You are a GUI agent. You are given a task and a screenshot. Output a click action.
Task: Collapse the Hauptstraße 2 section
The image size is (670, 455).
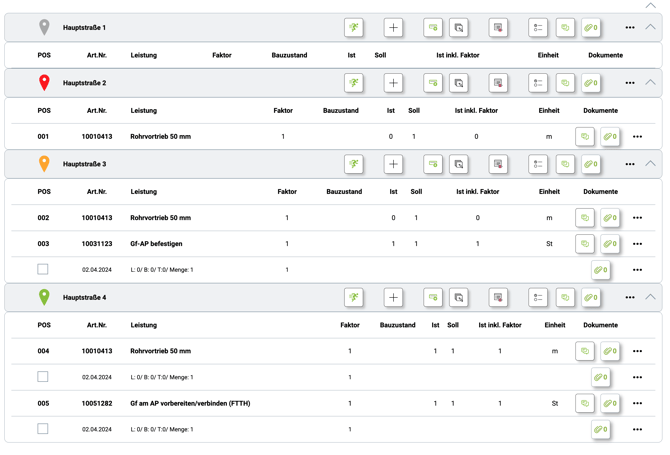pyautogui.click(x=650, y=83)
